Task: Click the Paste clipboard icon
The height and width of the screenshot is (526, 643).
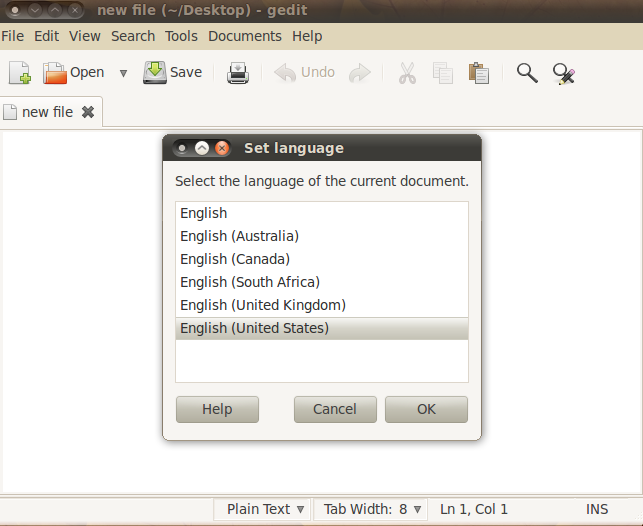Action: (479, 73)
